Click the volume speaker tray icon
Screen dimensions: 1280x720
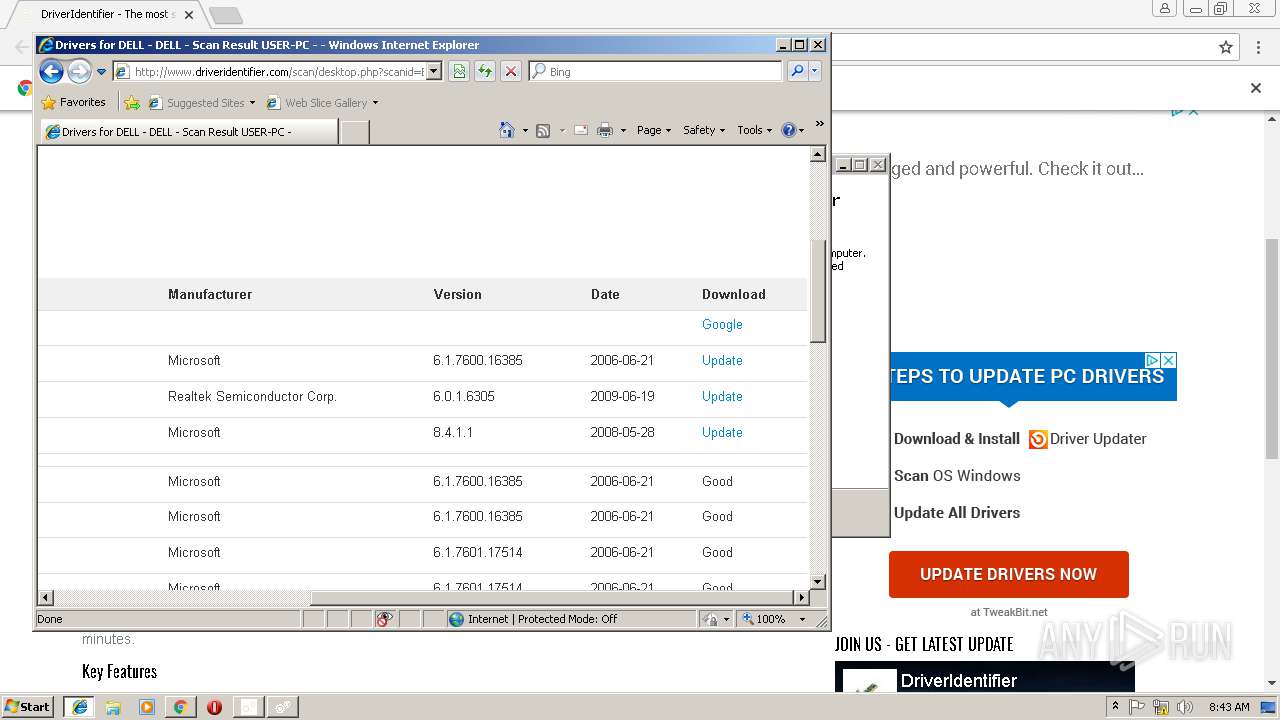click(1185, 707)
